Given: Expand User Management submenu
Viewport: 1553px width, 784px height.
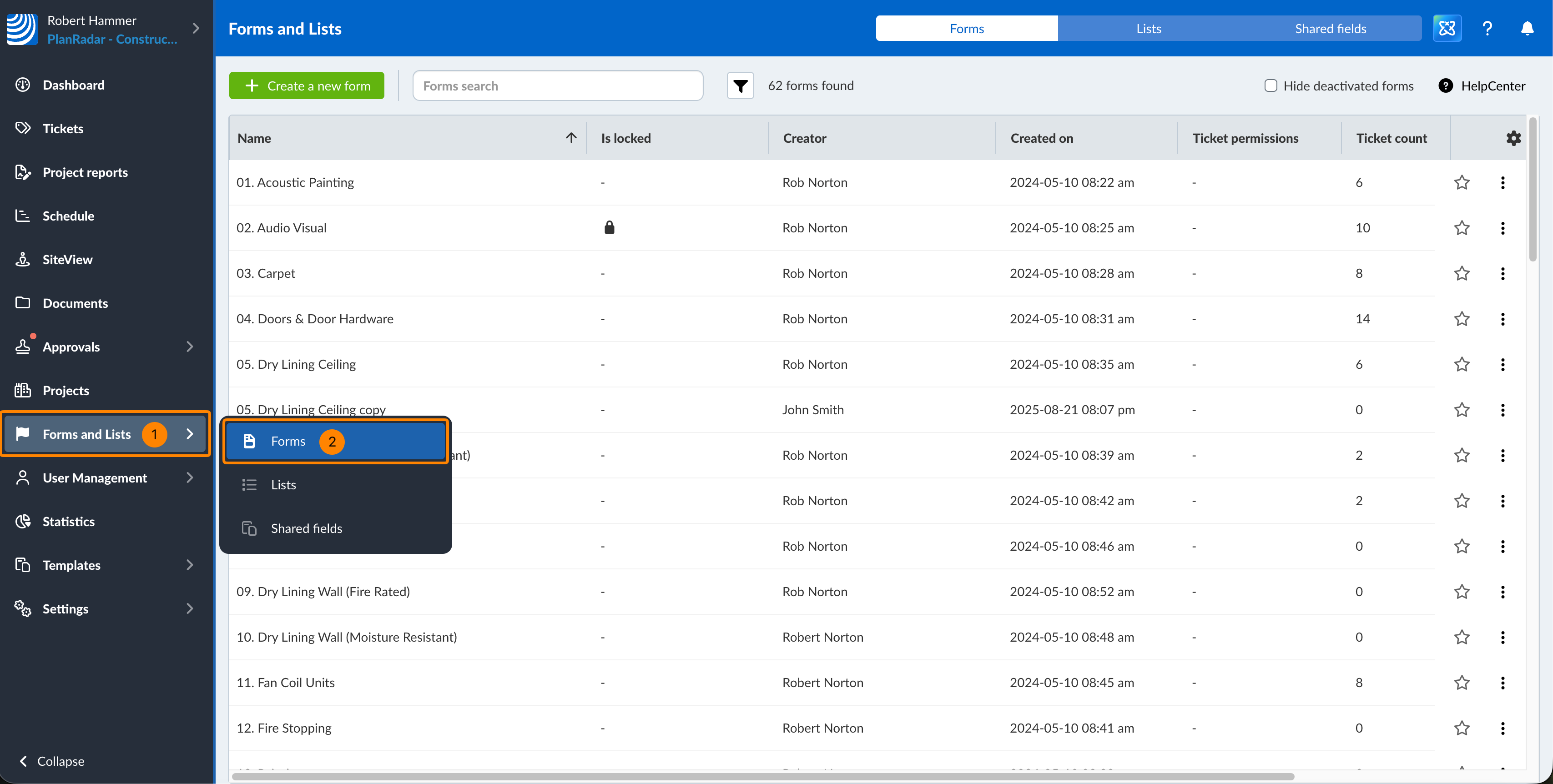Looking at the screenshot, I should (x=190, y=478).
